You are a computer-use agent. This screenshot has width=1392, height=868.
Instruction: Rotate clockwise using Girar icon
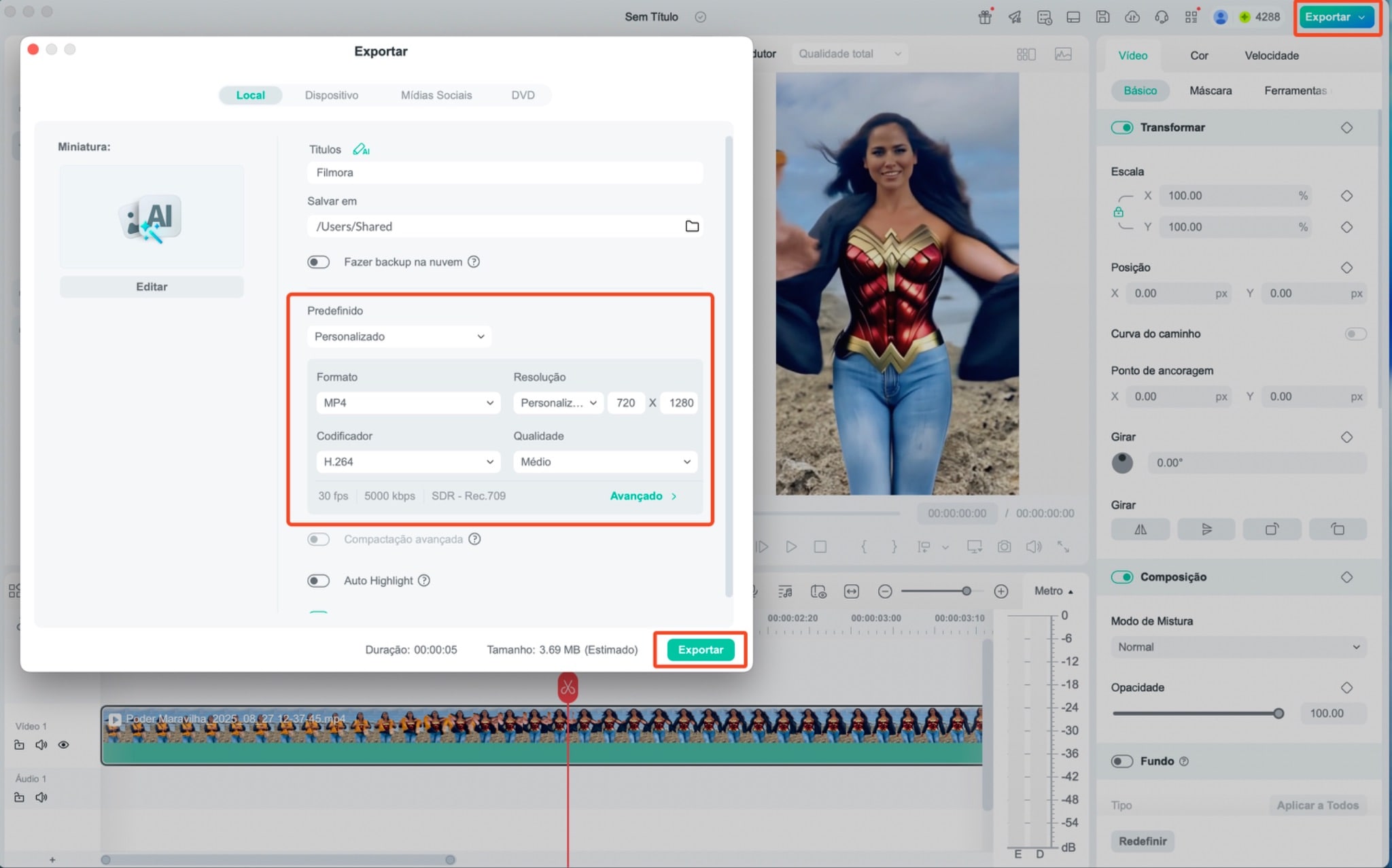tap(1272, 529)
